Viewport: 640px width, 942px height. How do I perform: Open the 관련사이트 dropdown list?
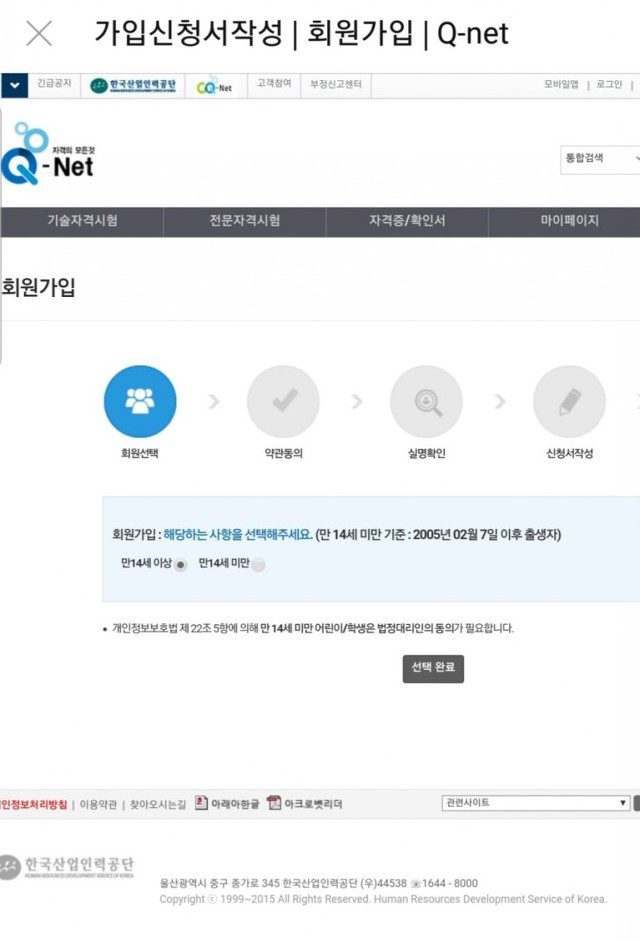coord(536,803)
